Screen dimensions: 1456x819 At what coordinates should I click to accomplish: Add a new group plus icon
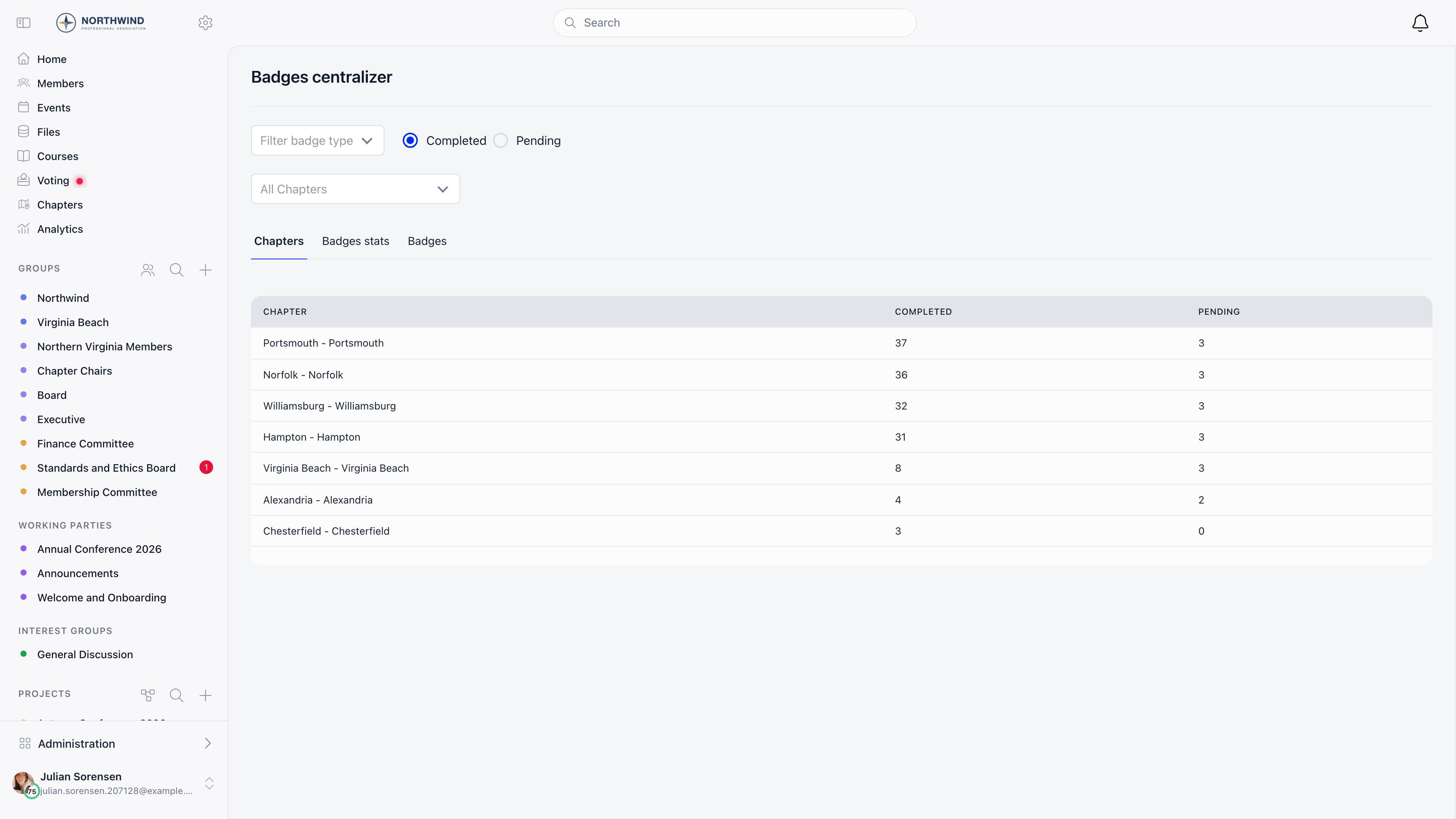tap(205, 270)
